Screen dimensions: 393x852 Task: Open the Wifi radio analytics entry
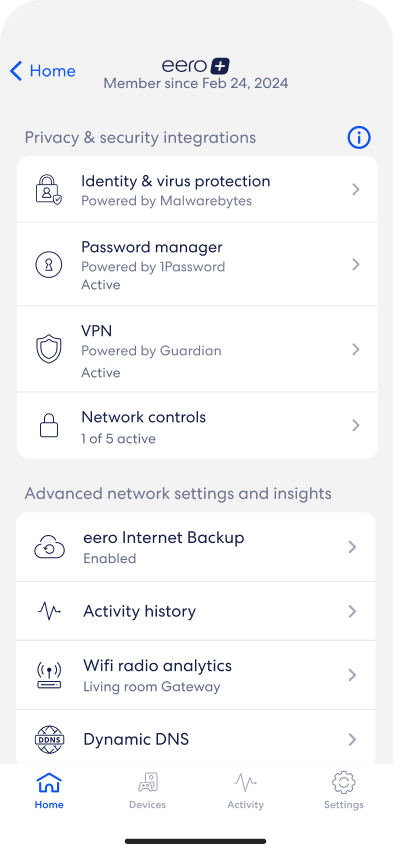pyautogui.click(x=196, y=675)
